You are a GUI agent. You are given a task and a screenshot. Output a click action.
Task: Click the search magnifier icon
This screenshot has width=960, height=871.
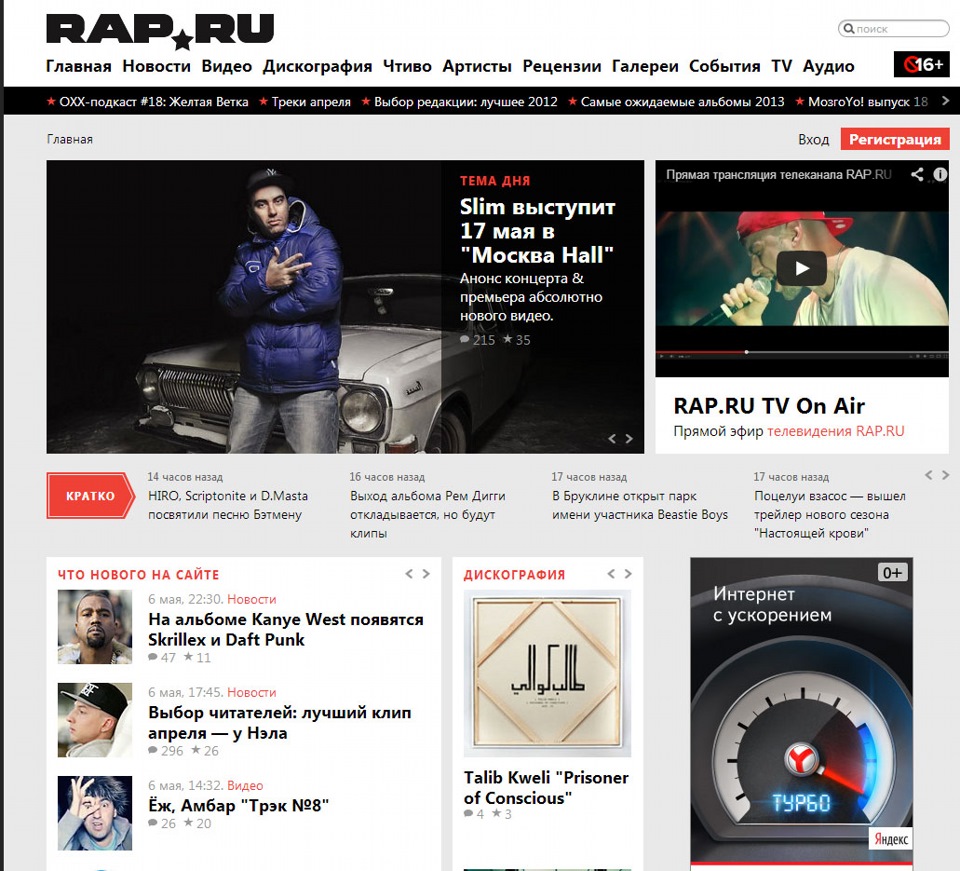tap(849, 28)
